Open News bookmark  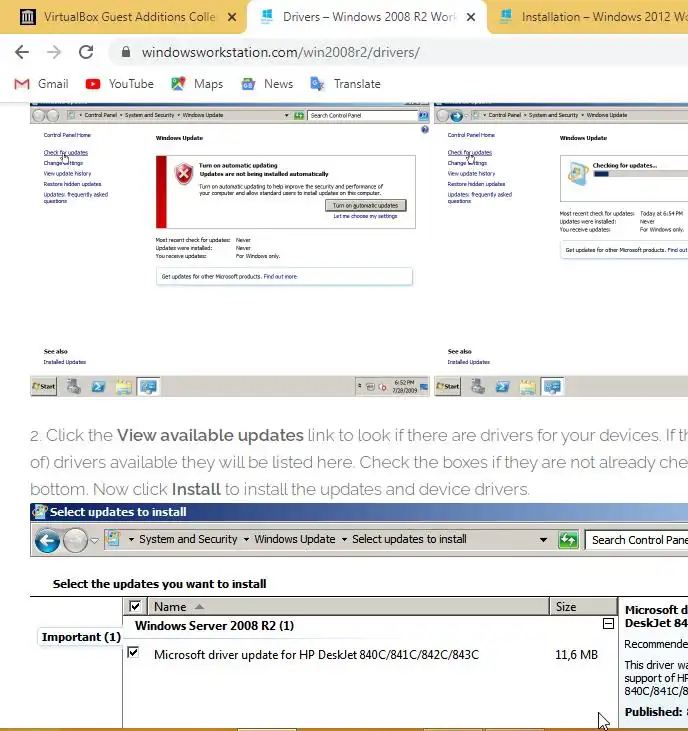click(267, 84)
